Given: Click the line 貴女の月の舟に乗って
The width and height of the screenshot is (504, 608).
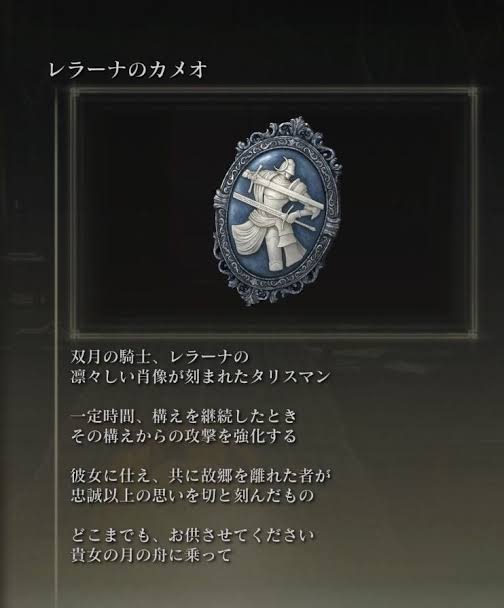Looking at the screenshot, I should pos(151,556).
